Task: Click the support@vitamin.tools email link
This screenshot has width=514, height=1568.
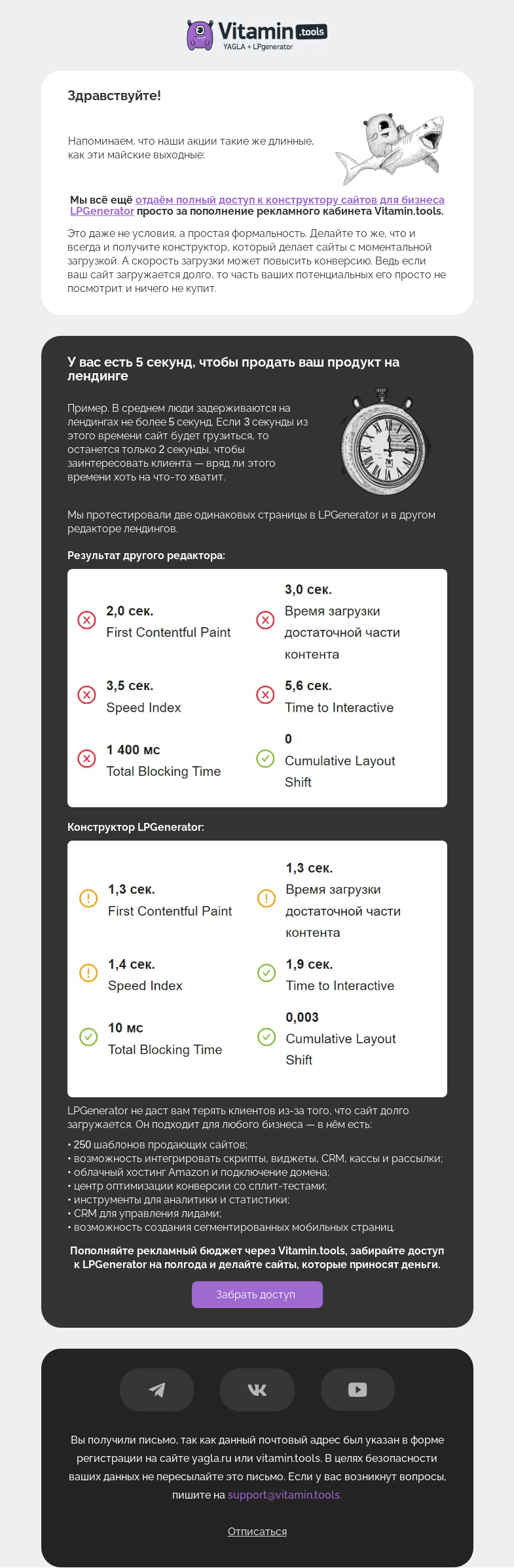Action: click(x=285, y=1495)
